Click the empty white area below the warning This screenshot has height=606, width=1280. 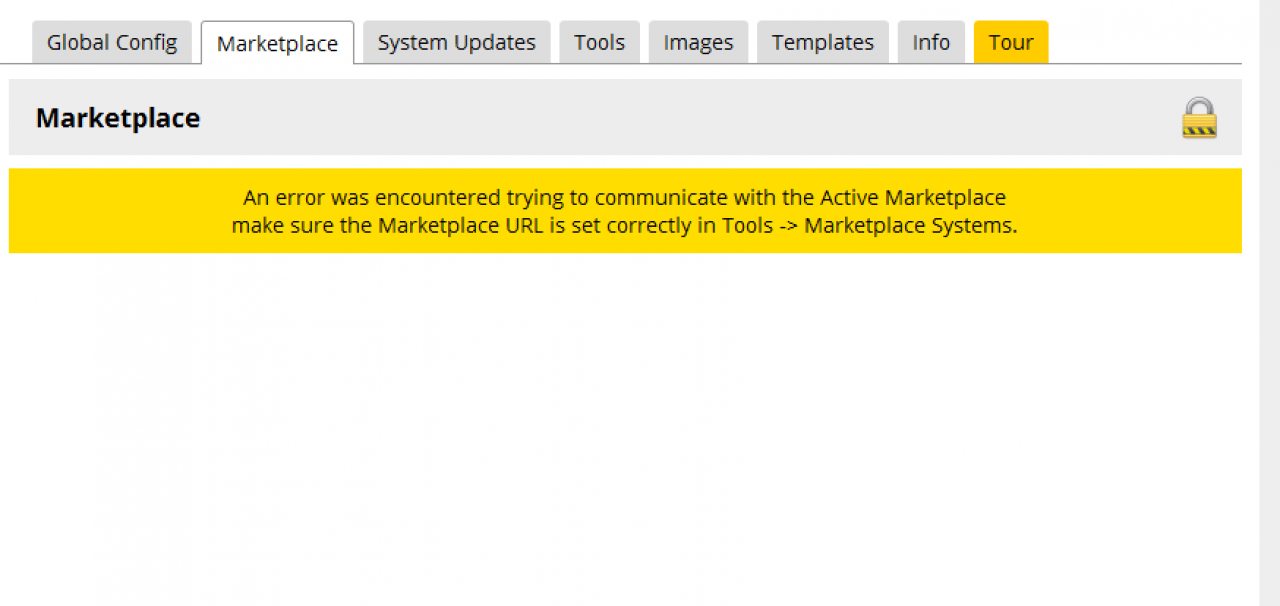624,420
